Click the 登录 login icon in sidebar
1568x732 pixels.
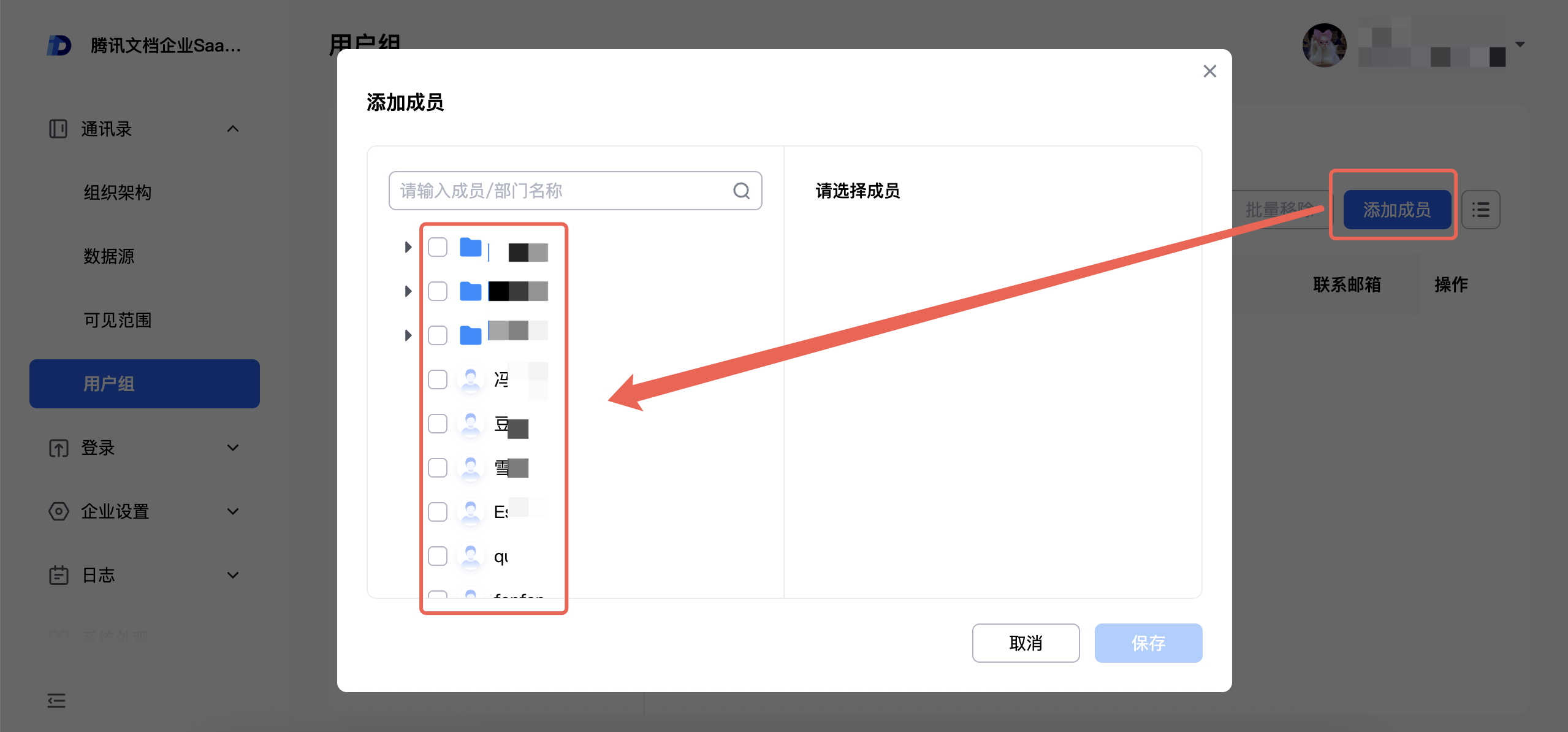pos(58,448)
